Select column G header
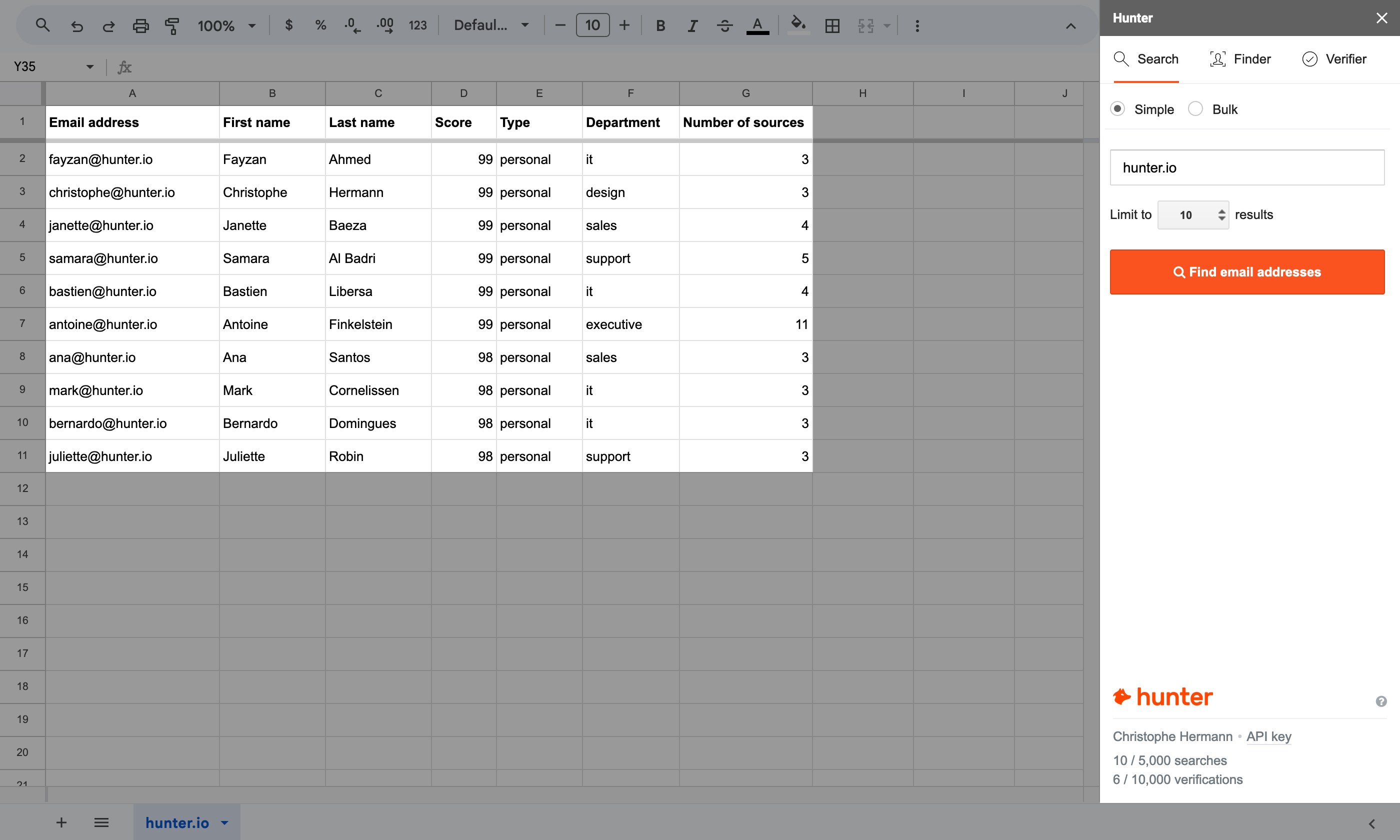This screenshot has height=840, width=1400. 746,93
